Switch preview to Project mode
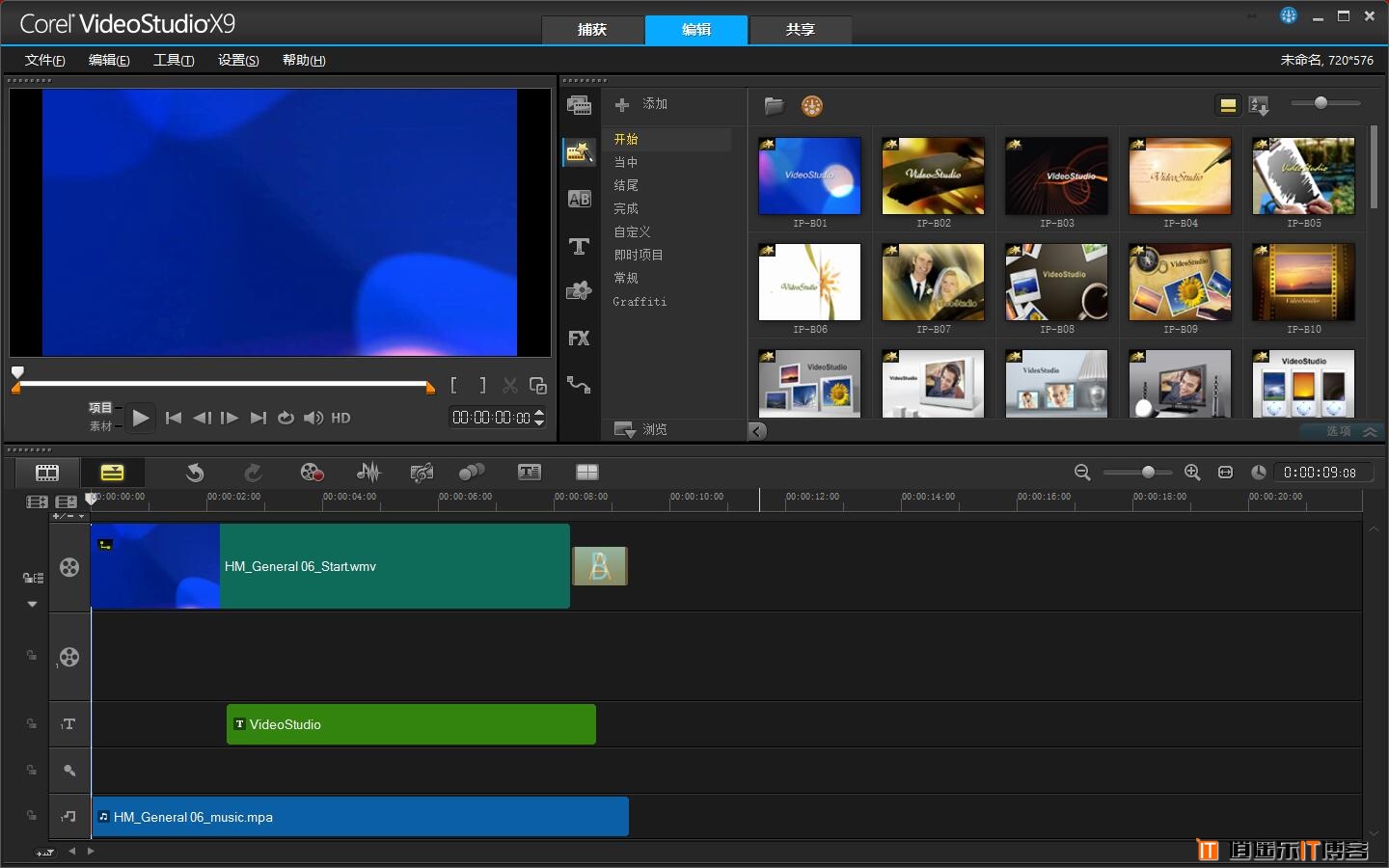The image size is (1389, 868). click(x=100, y=408)
